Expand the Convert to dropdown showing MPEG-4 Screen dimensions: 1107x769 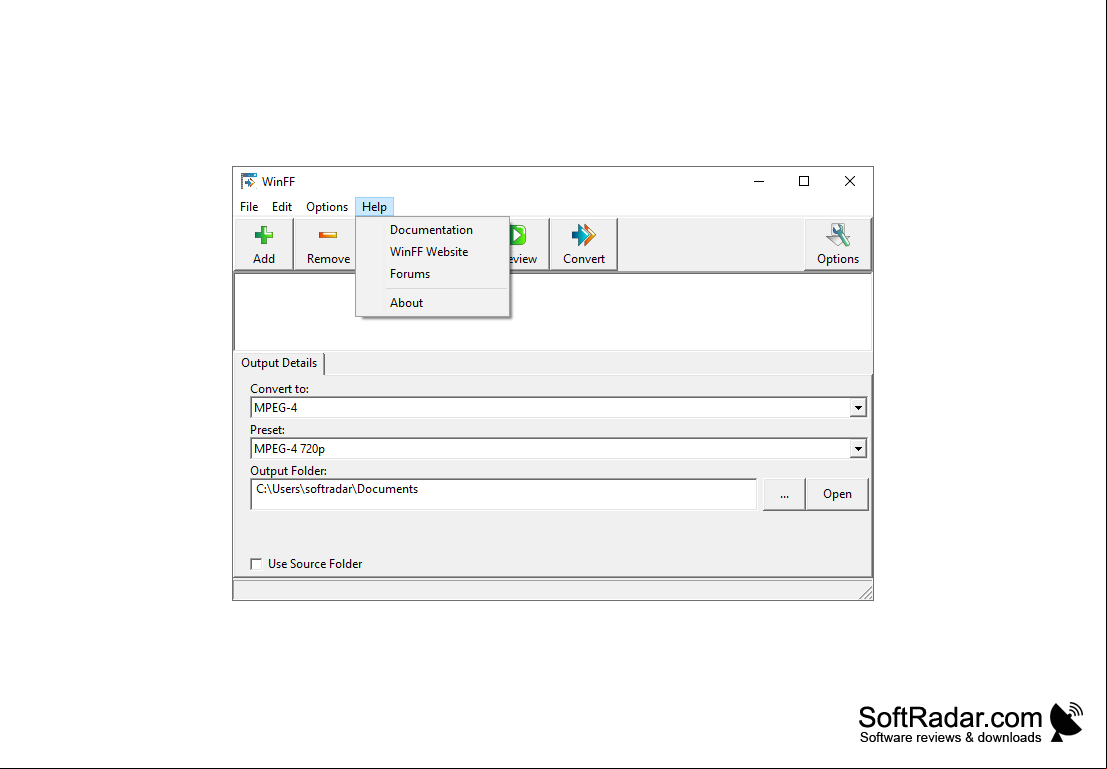(x=858, y=407)
